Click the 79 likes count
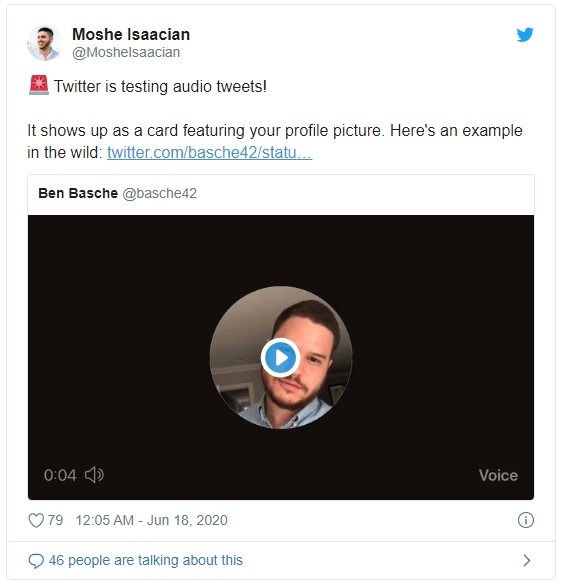Screen dimensions: 562x588 (55, 520)
